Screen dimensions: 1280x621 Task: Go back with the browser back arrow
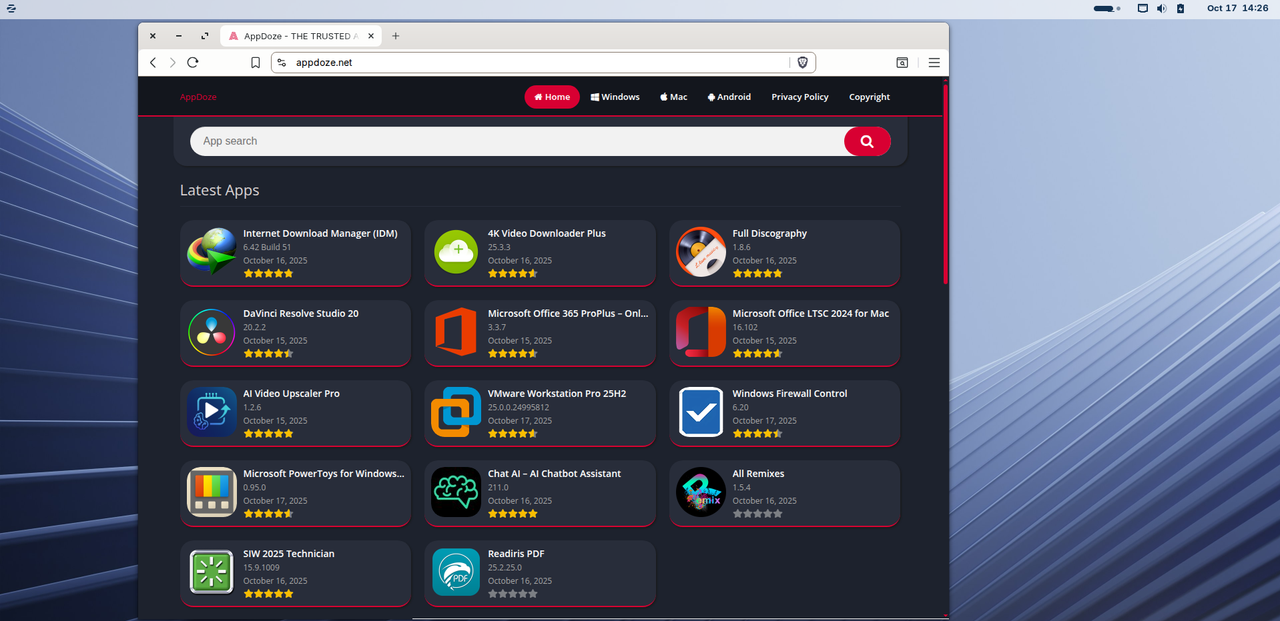click(153, 62)
